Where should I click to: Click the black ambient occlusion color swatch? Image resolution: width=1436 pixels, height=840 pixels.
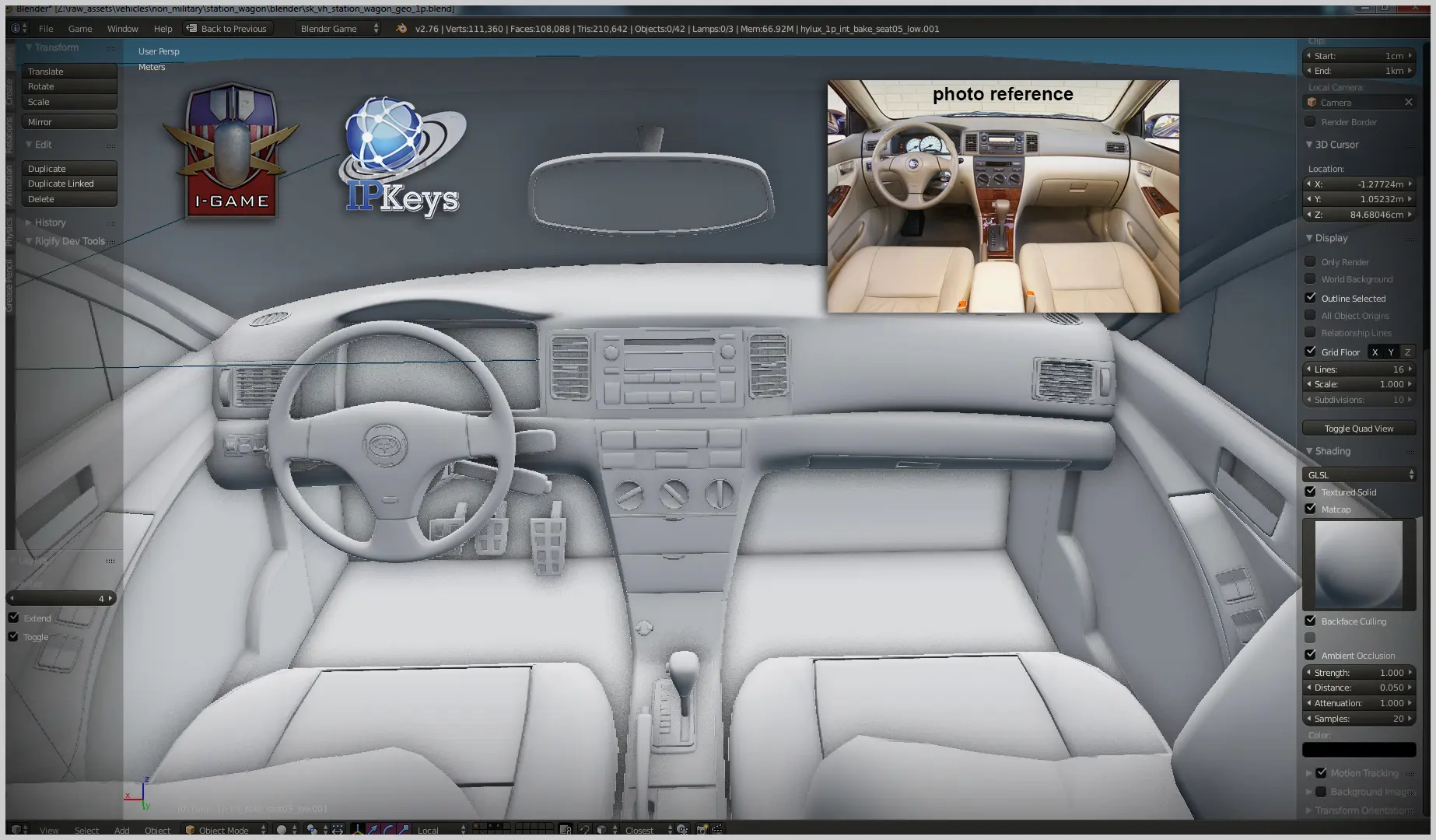(x=1359, y=750)
